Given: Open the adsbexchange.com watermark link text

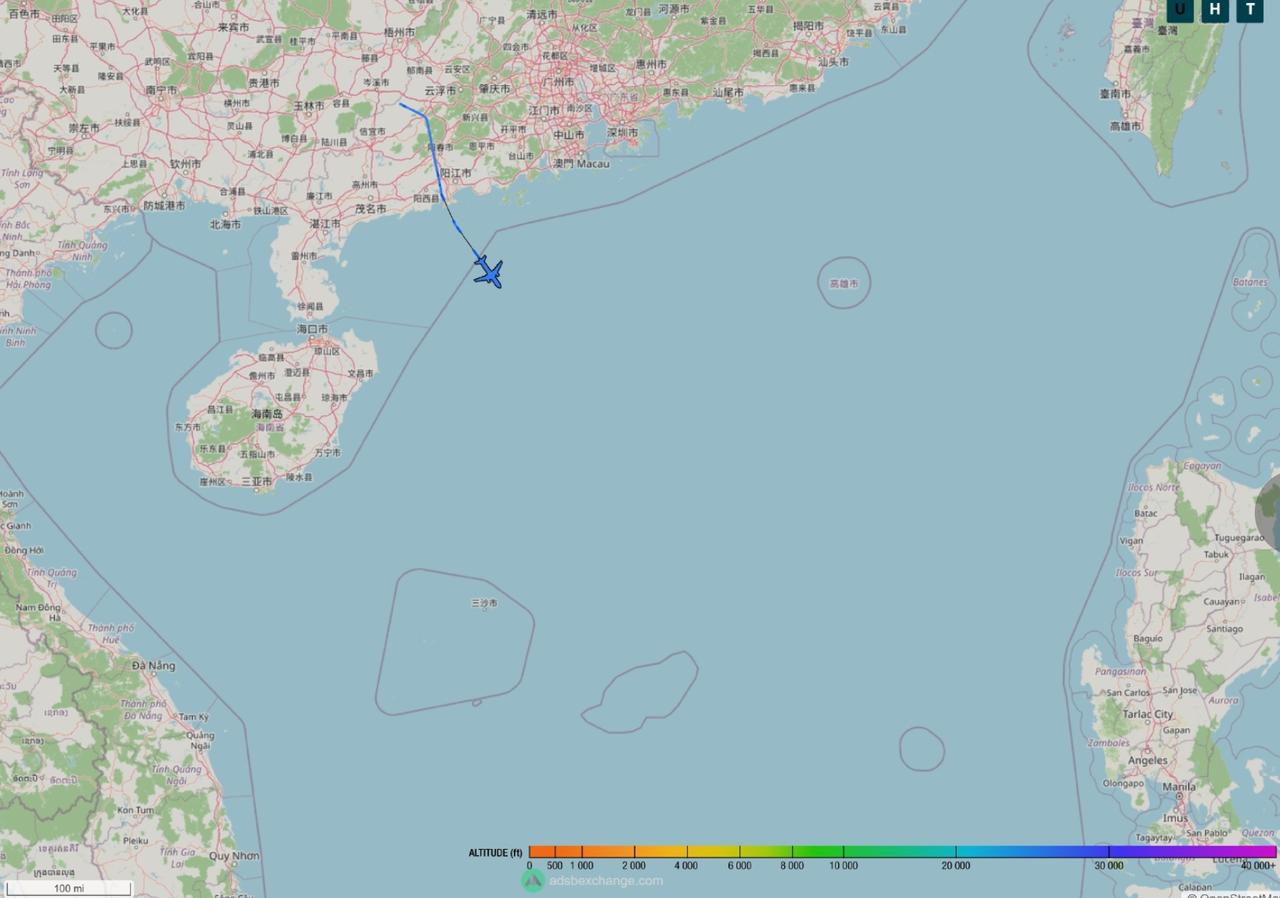Looking at the screenshot, I should coord(606,881).
